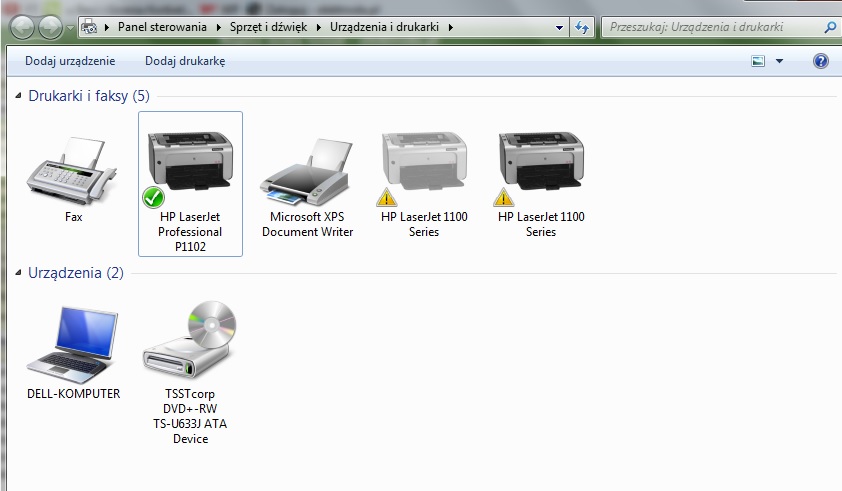This screenshot has width=842, height=491.
Task: Click Urządzenia i drukarki in the breadcrumb
Action: coord(384,27)
